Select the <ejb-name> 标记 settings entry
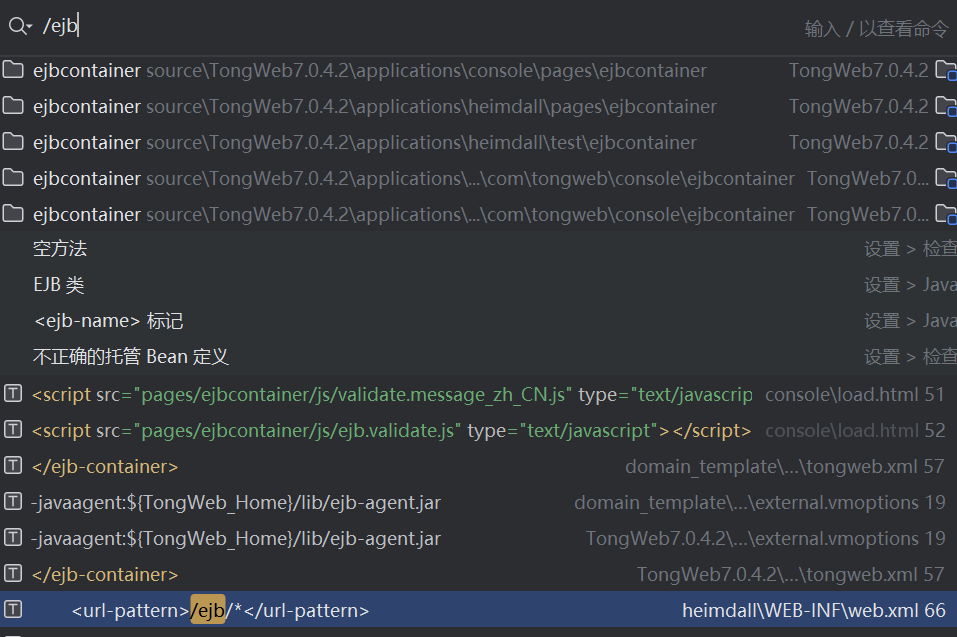The image size is (957, 637). (108, 321)
